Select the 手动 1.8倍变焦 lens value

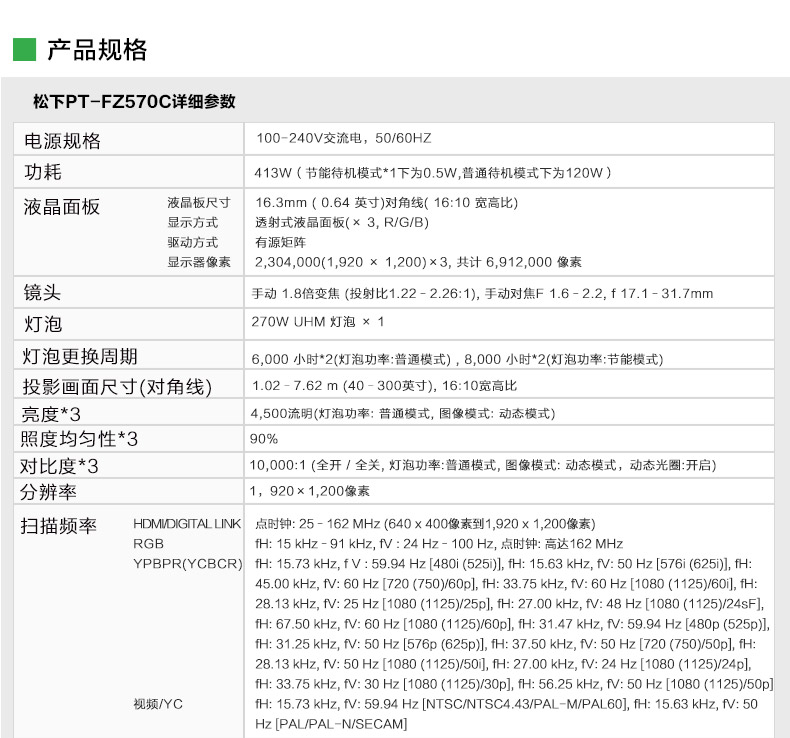482,293
